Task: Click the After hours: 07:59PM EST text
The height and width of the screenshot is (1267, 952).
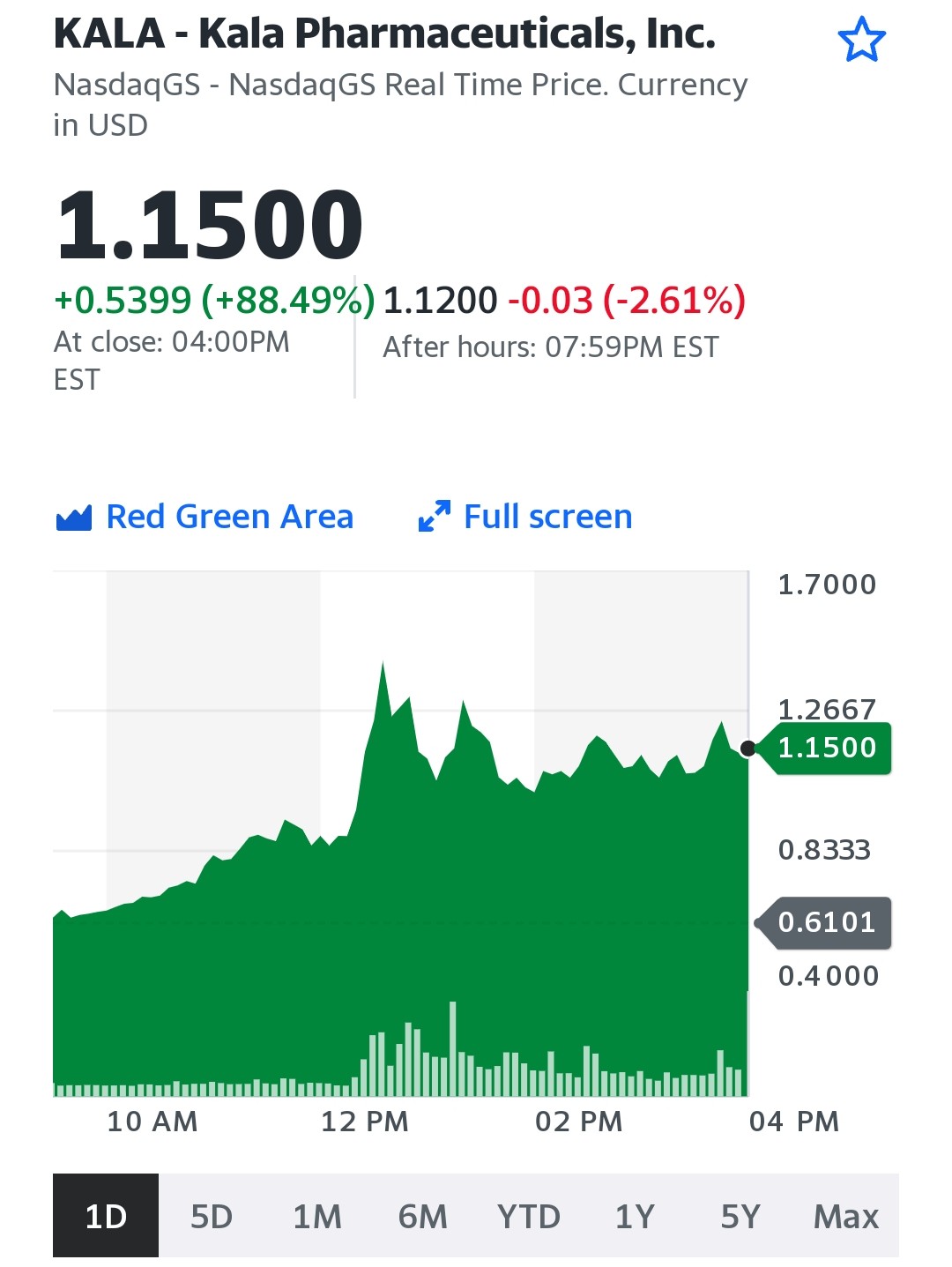Action: coord(551,347)
